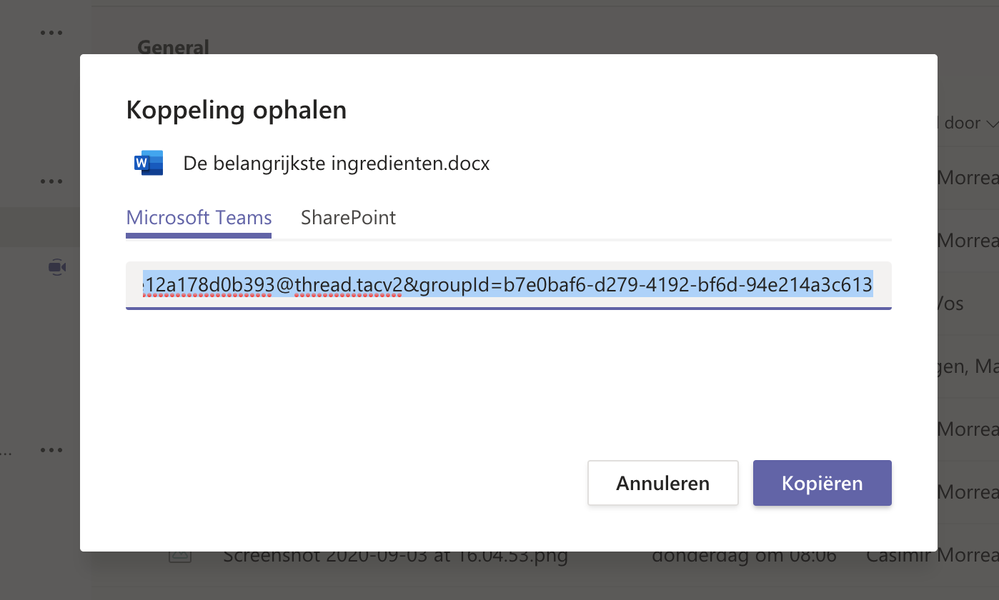Switch to the Microsoft Teams tab
Screen dimensions: 999x600
coord(198,218)
